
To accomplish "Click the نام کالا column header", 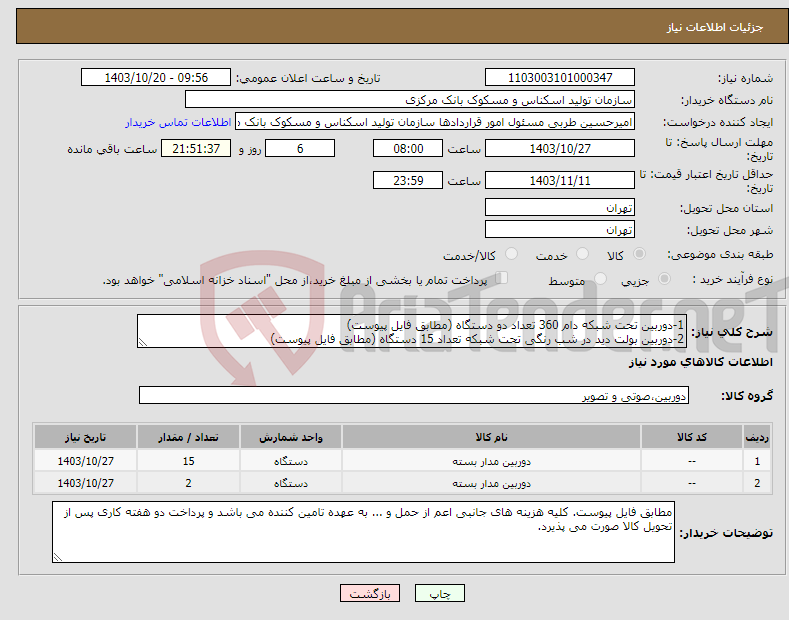I will click(x=491, y=437).
